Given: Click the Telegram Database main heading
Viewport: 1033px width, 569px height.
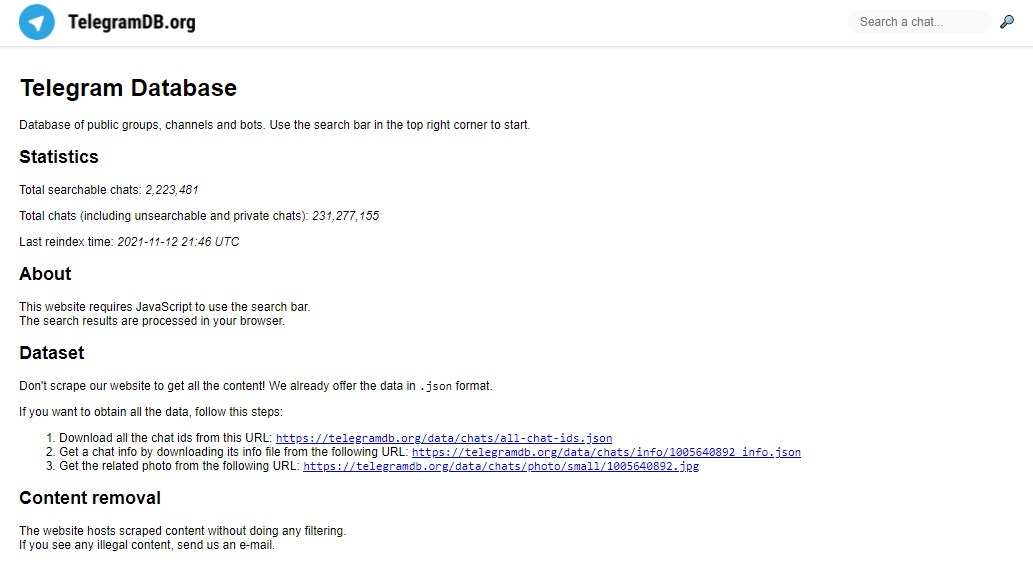Looking at the screenshot, I should click(x=128, y=88).
